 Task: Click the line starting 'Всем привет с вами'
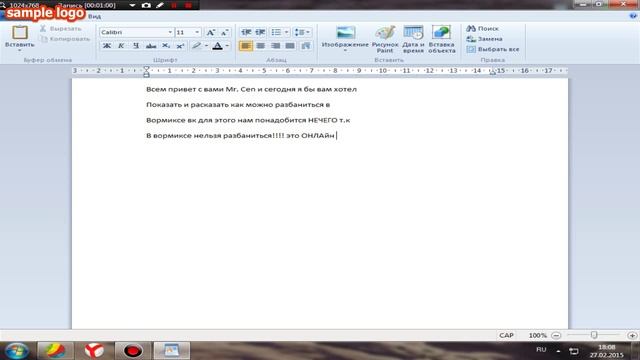251,89
